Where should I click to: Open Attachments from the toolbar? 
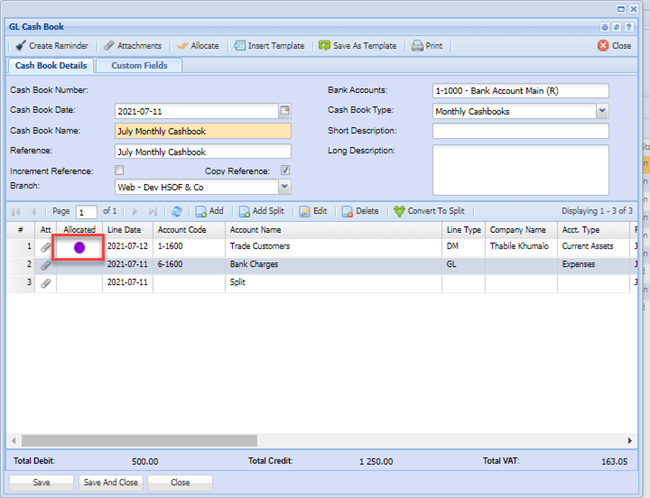pyautogui.click(x=109, y=46)
